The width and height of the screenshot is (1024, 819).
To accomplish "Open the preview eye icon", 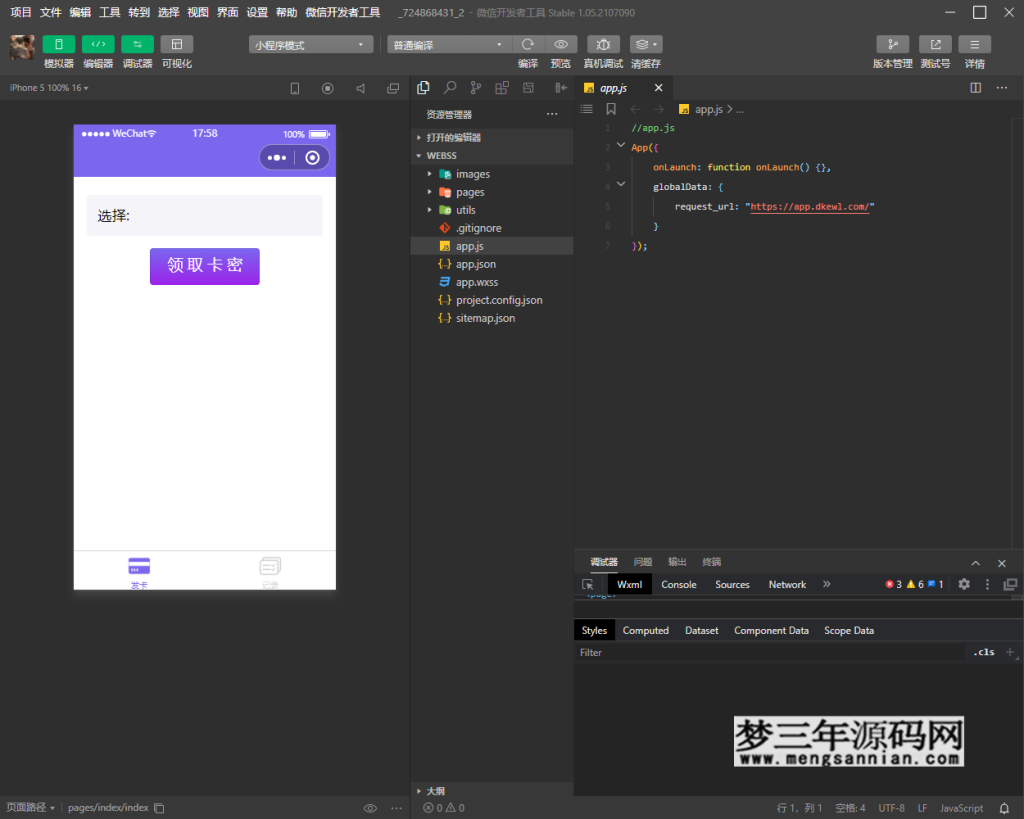I will pos(561,45).
